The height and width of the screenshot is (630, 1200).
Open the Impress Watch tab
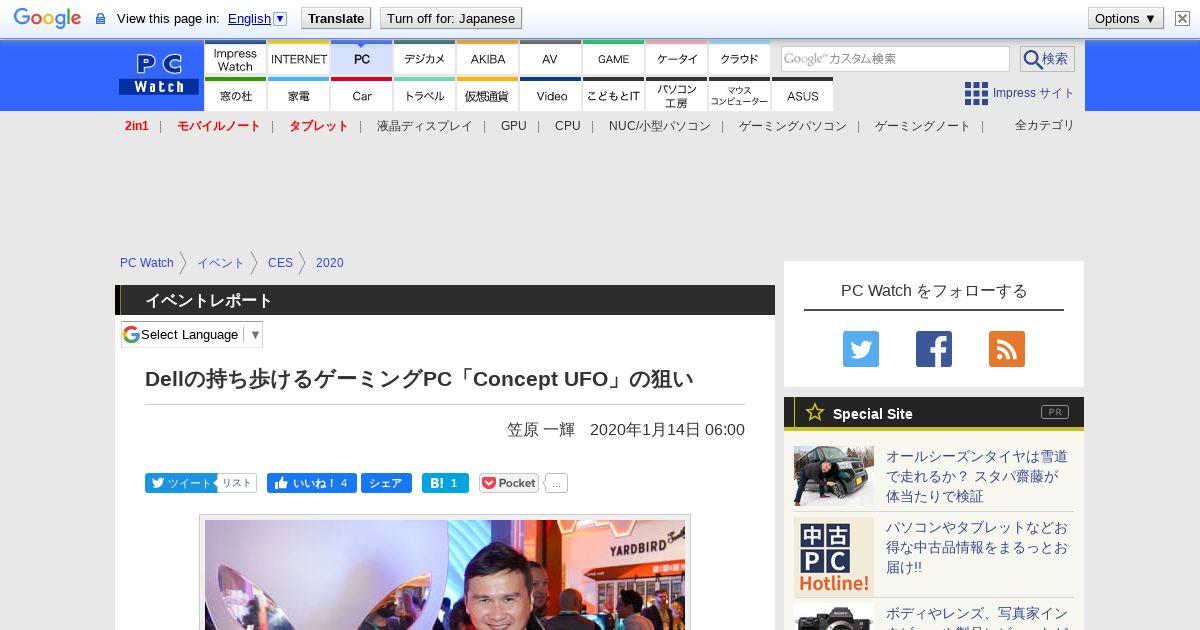pos(235,59)
